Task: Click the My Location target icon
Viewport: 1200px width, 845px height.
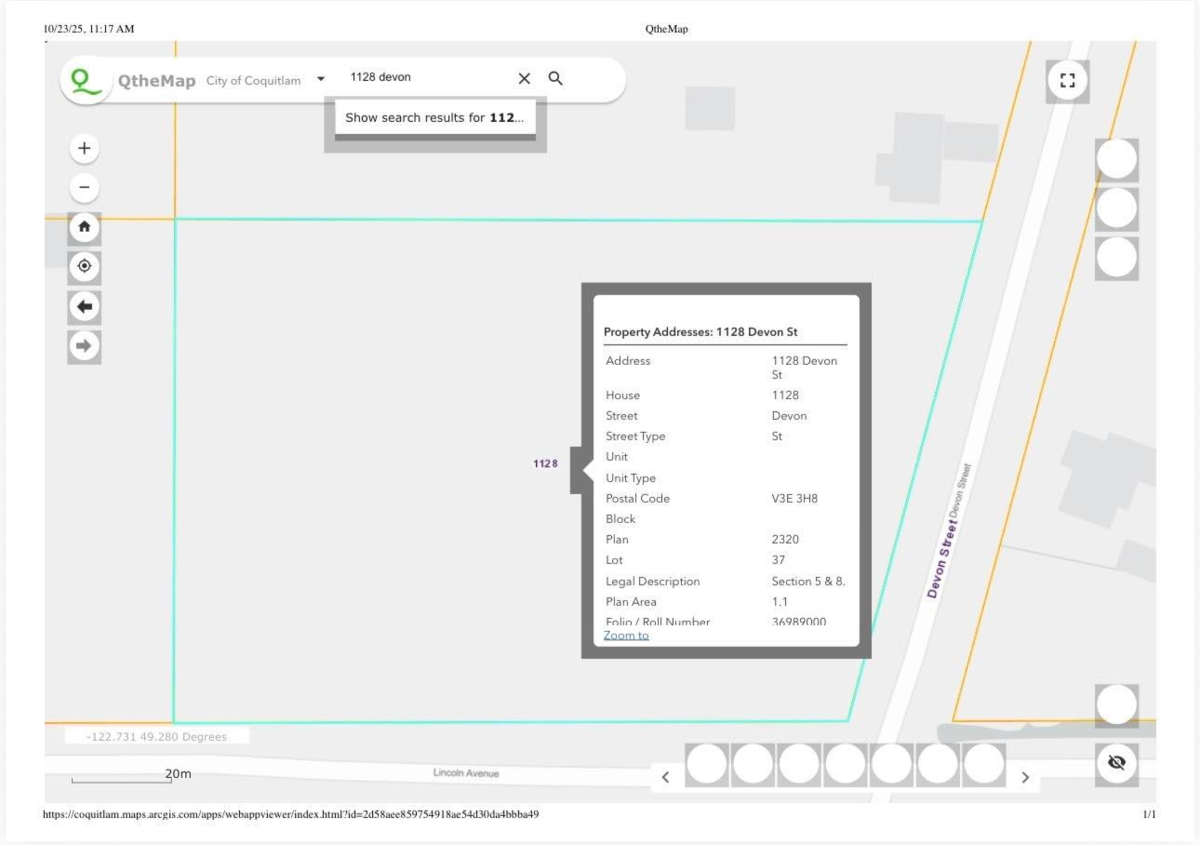Action: (x=84, y=266)
